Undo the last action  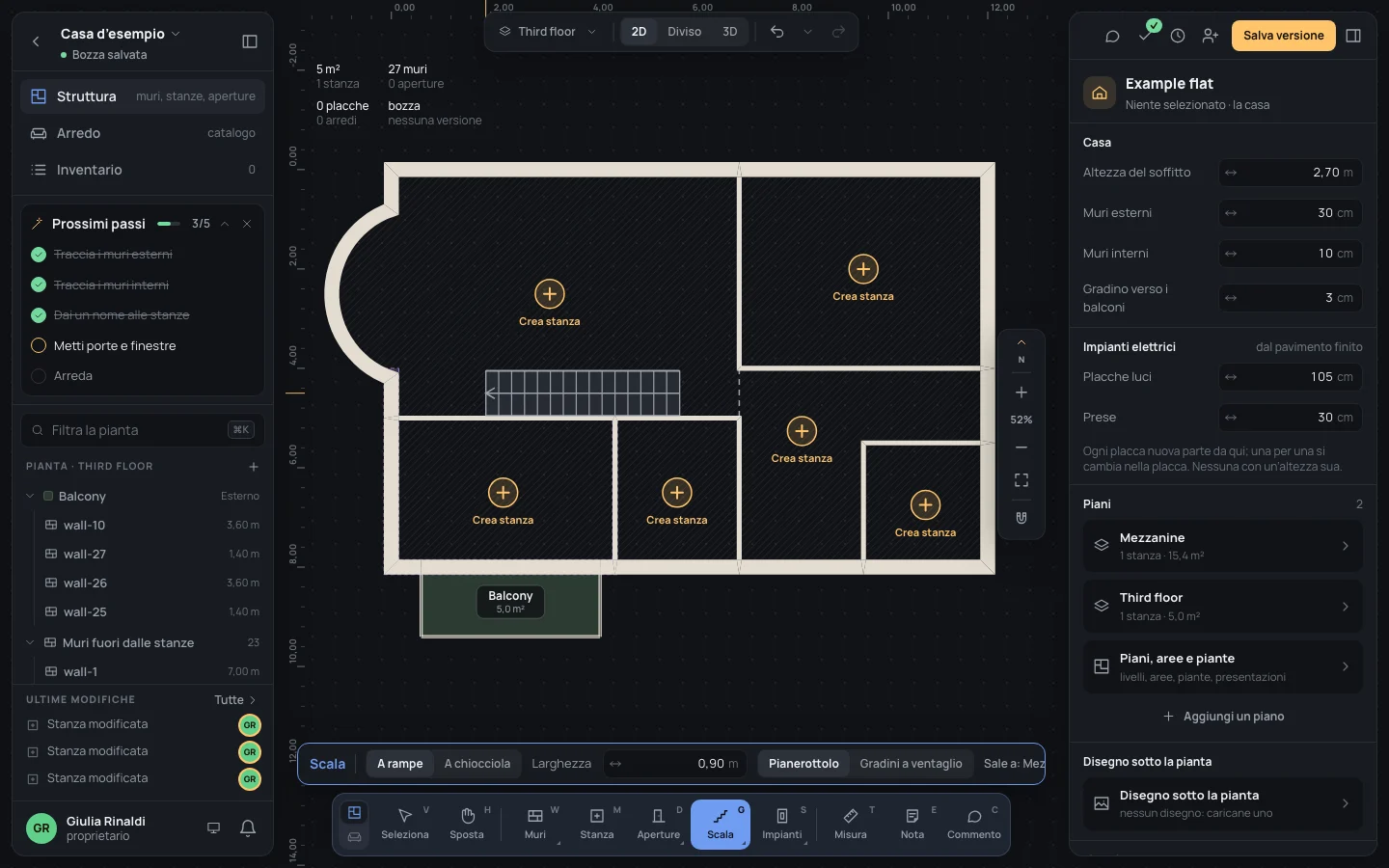click(x=776, y=32)
